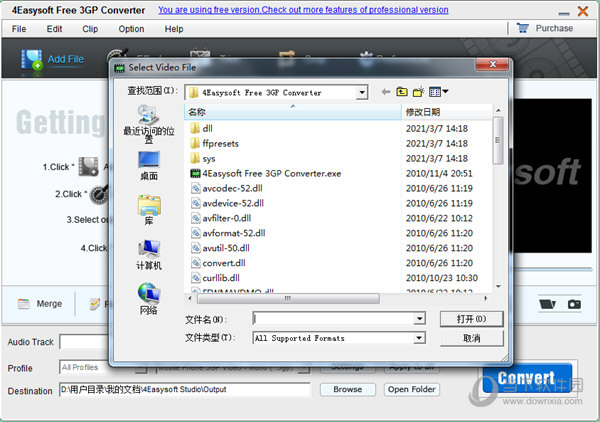Open the Edit menu
600x422 pixels.
pos(54,29)
